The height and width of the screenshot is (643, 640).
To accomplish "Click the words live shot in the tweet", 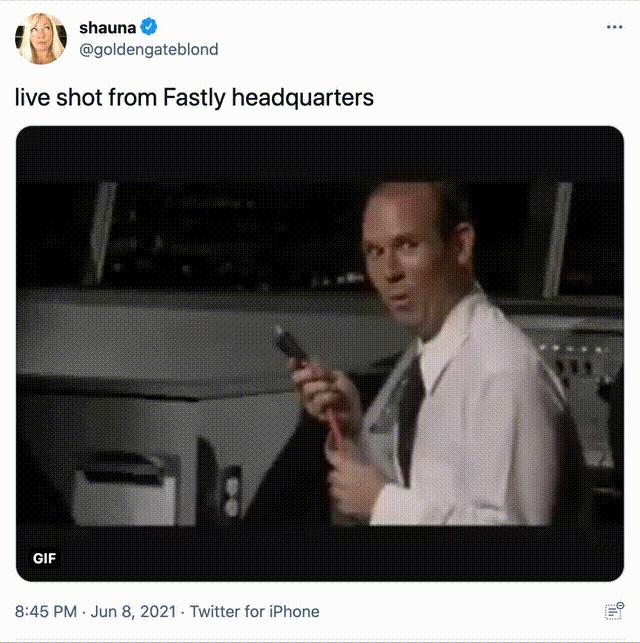I will 59,98.
